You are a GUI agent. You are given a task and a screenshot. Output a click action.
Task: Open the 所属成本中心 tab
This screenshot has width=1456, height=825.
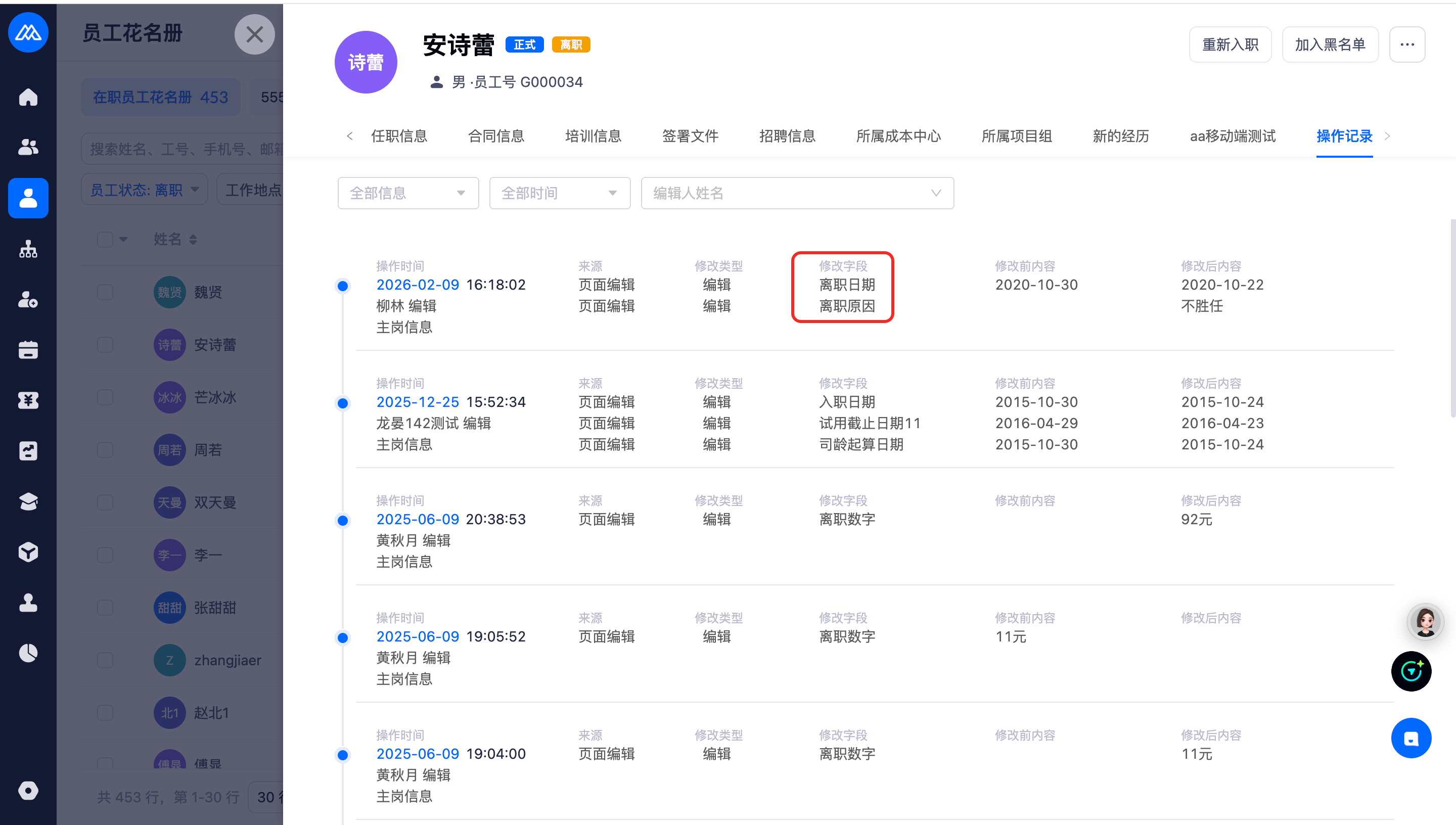pos(898,136)
